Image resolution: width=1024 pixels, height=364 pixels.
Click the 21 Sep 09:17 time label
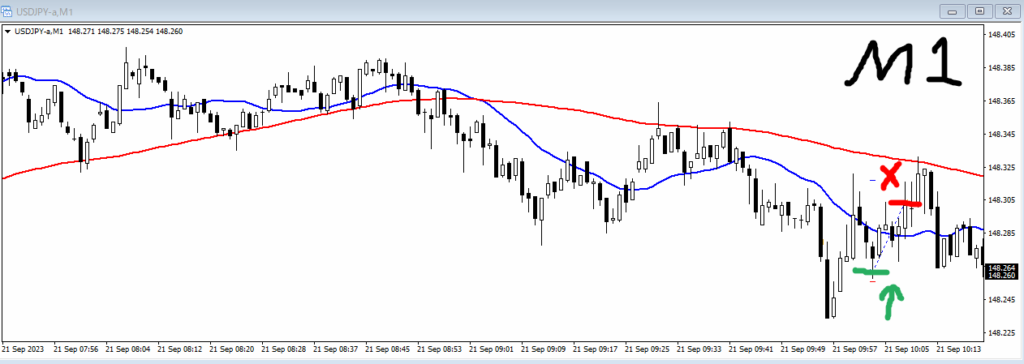coord(595,349)
